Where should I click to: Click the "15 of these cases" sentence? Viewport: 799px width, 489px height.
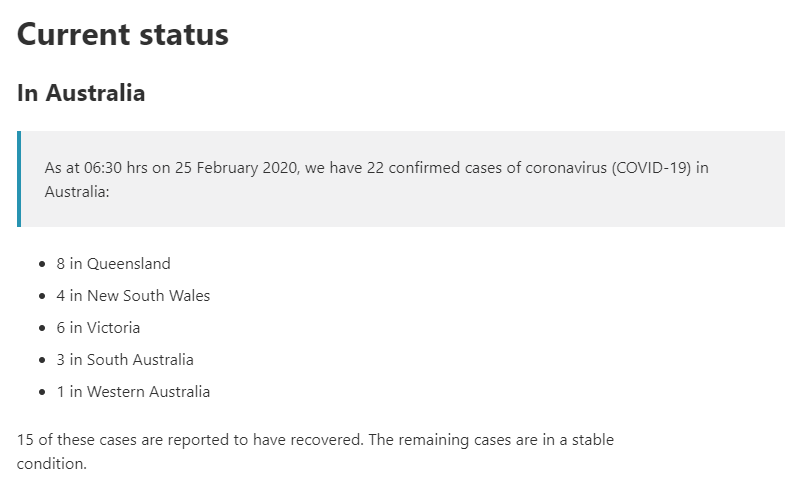point(191,440)
